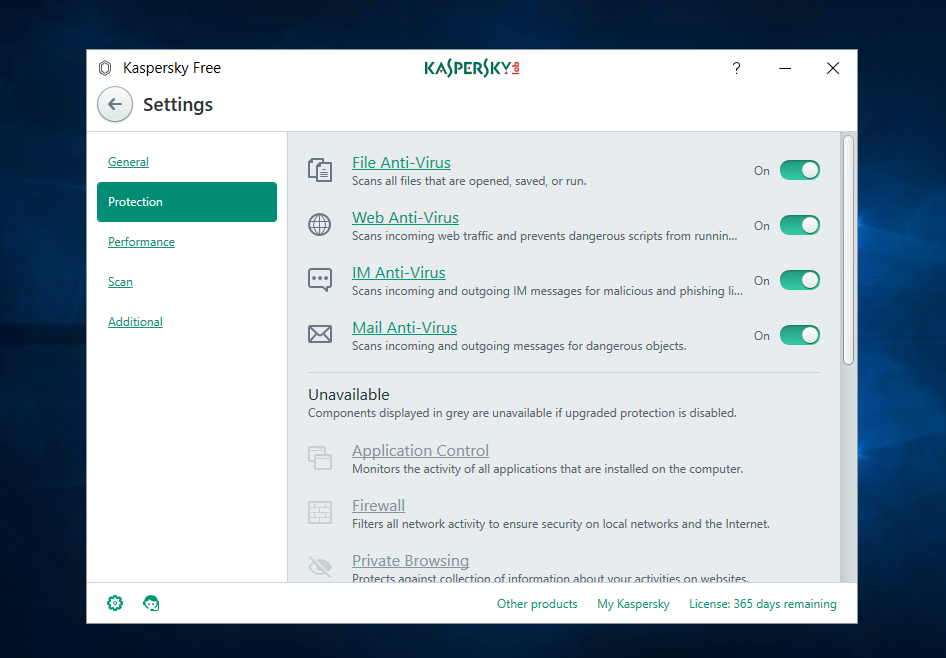Open the File Anti-Virus link
The width and height of the screenshot is (946, 658).
401,163
